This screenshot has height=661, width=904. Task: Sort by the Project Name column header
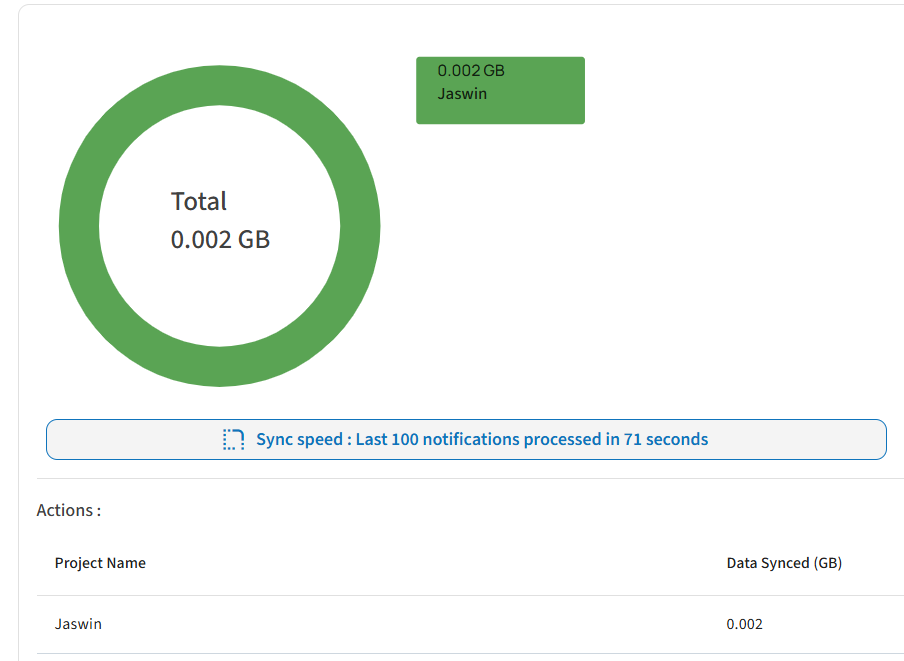click(100, 563)
